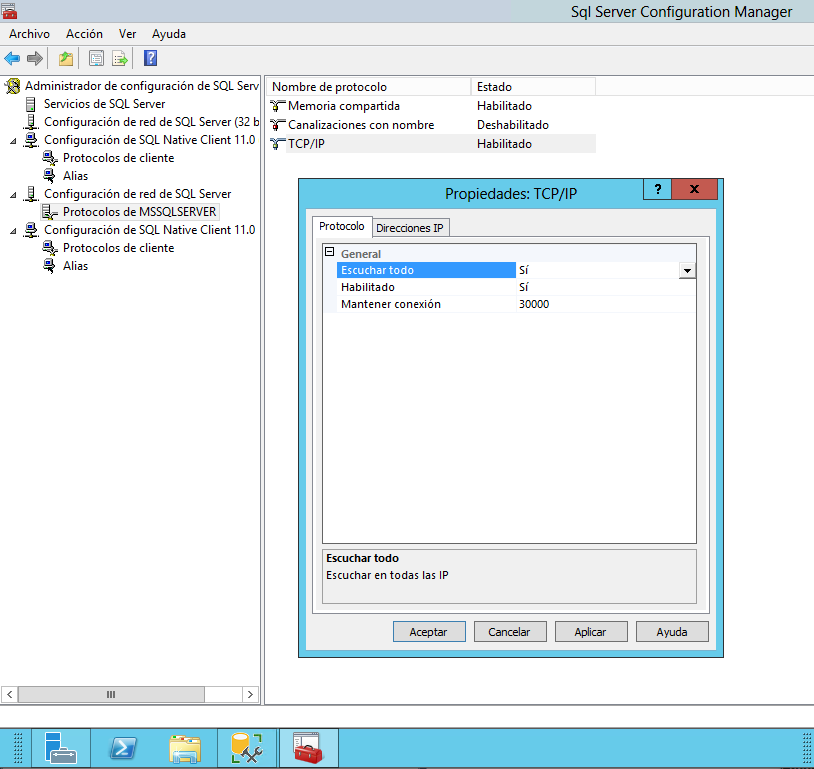Switch to the Direcciones IP tab
The width and height of the screenshot is (814, 769).
coord(410,227)
